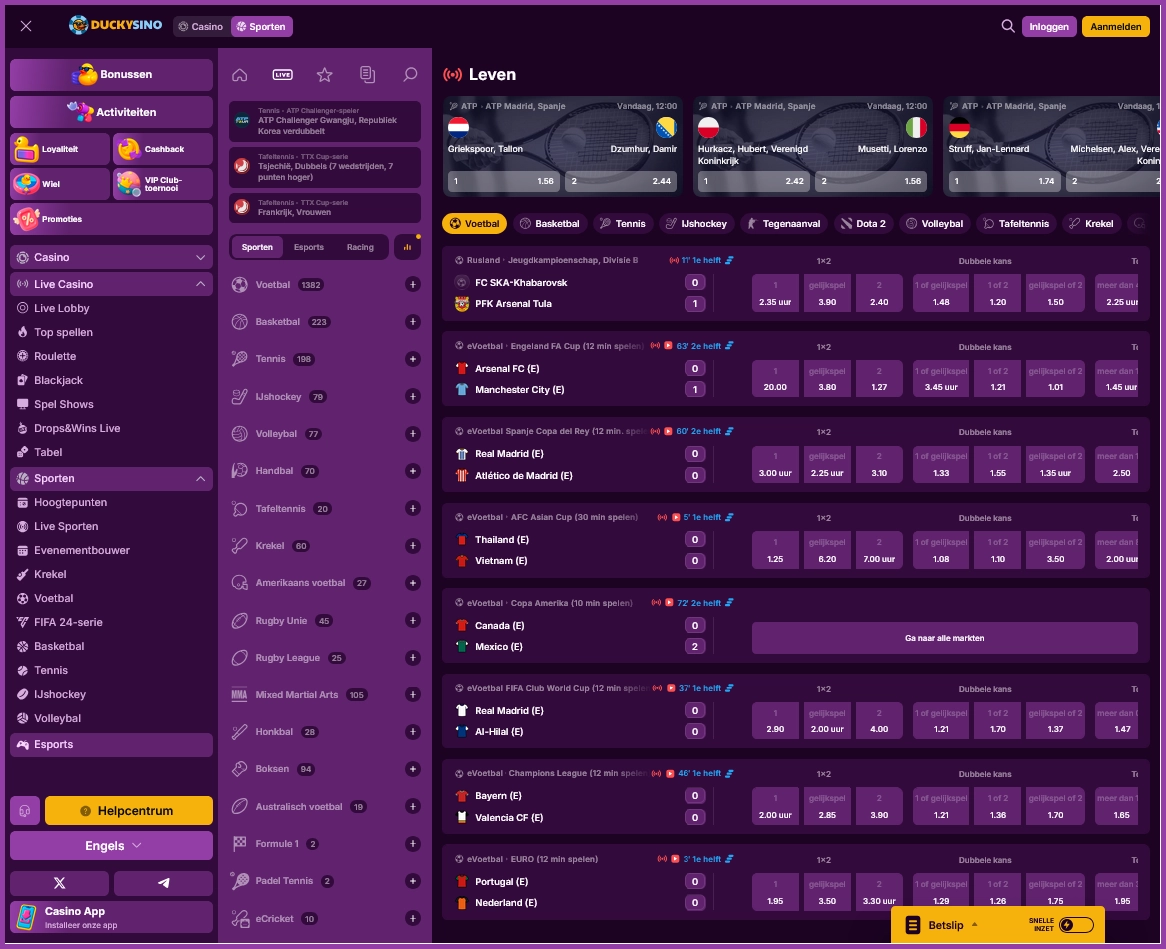Viewport: 1166px width, 949px height.
Task: Close the sidebar with the X icon
Action: 26,26
